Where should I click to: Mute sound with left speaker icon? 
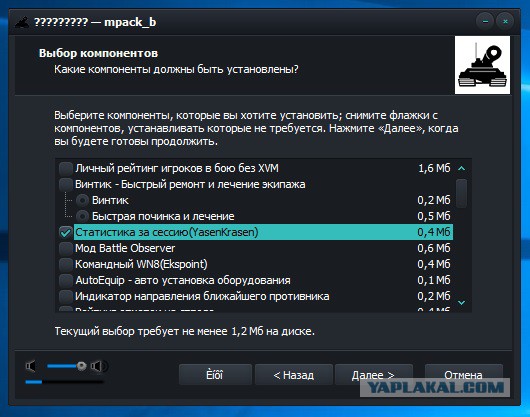pyautogui.click(x=31, y=366)
